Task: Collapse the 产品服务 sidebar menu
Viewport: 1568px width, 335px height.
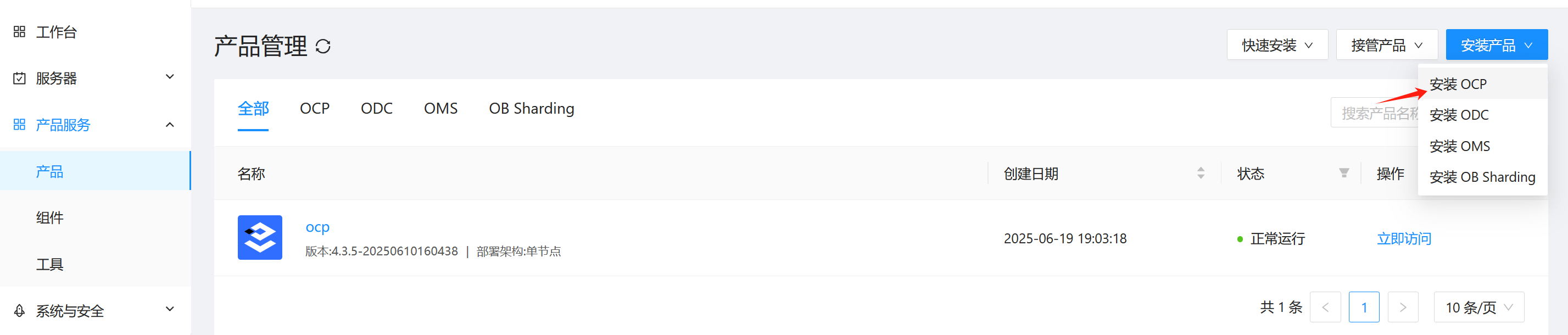Action: click(x=170, y=125)
